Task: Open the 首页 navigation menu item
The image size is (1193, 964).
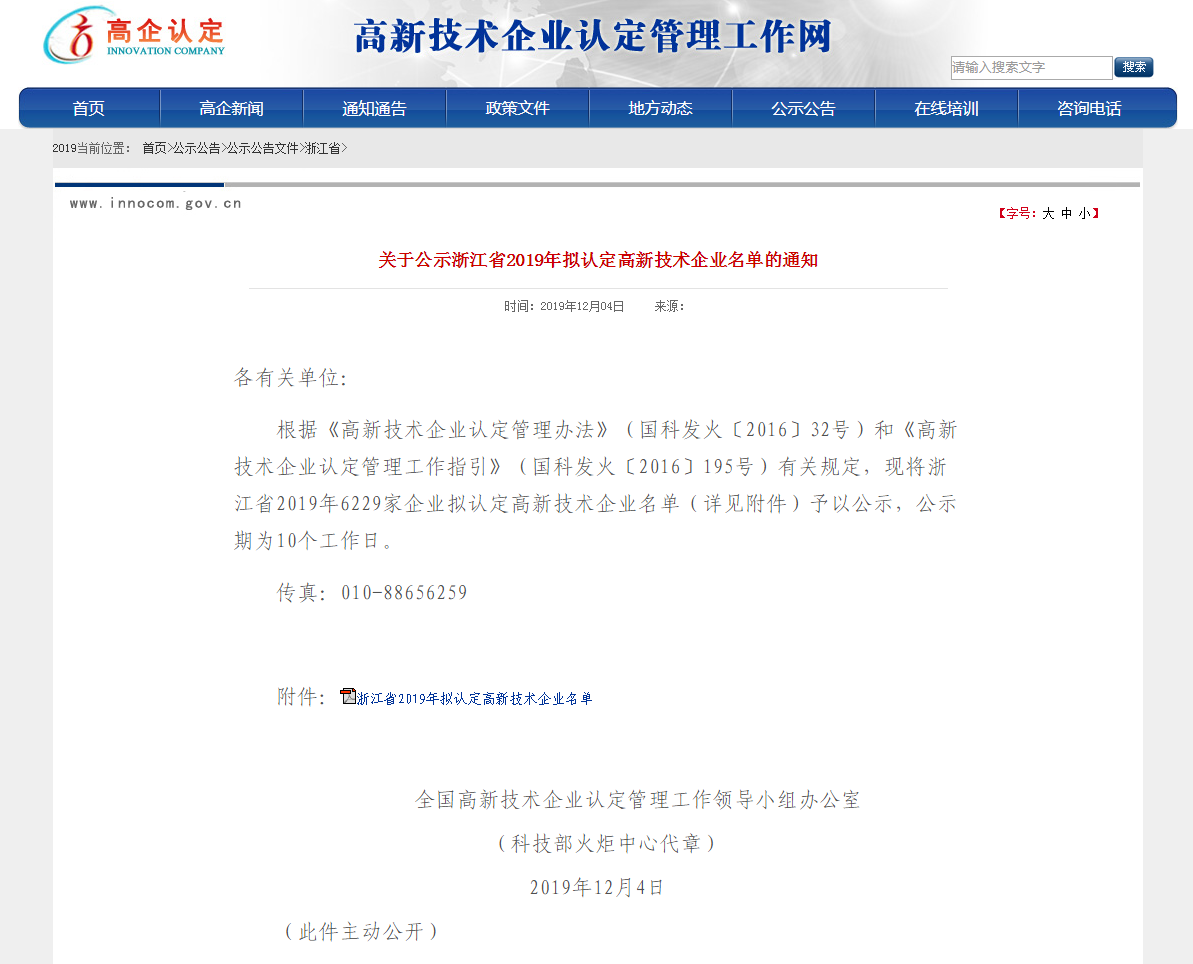Action: click(x=88, y=109)
